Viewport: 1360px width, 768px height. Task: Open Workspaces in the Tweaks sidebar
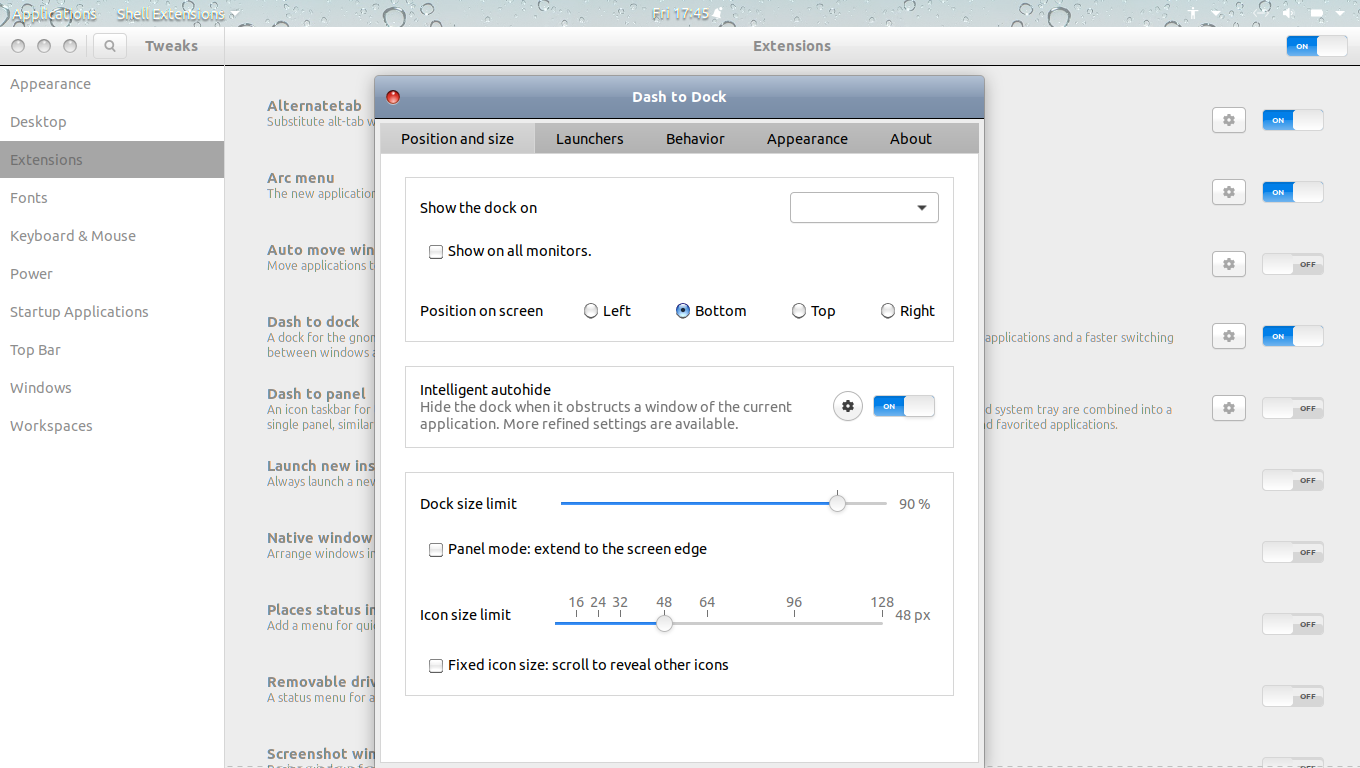point(112,426)
